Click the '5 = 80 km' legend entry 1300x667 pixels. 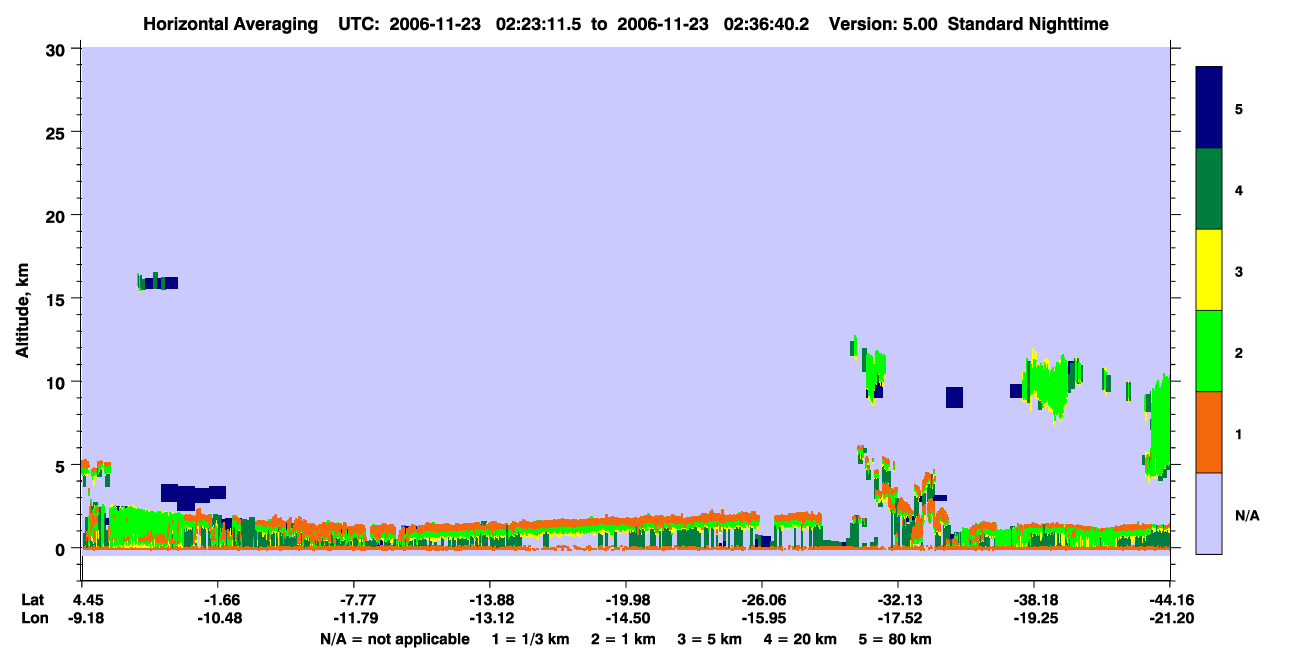pos(895,639)
